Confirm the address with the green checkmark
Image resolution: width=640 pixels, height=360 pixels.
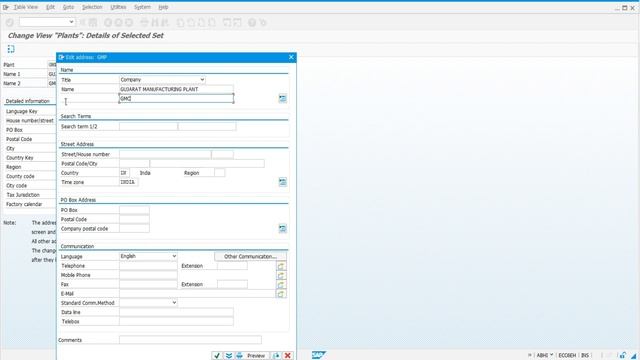[x=217, y=356]
